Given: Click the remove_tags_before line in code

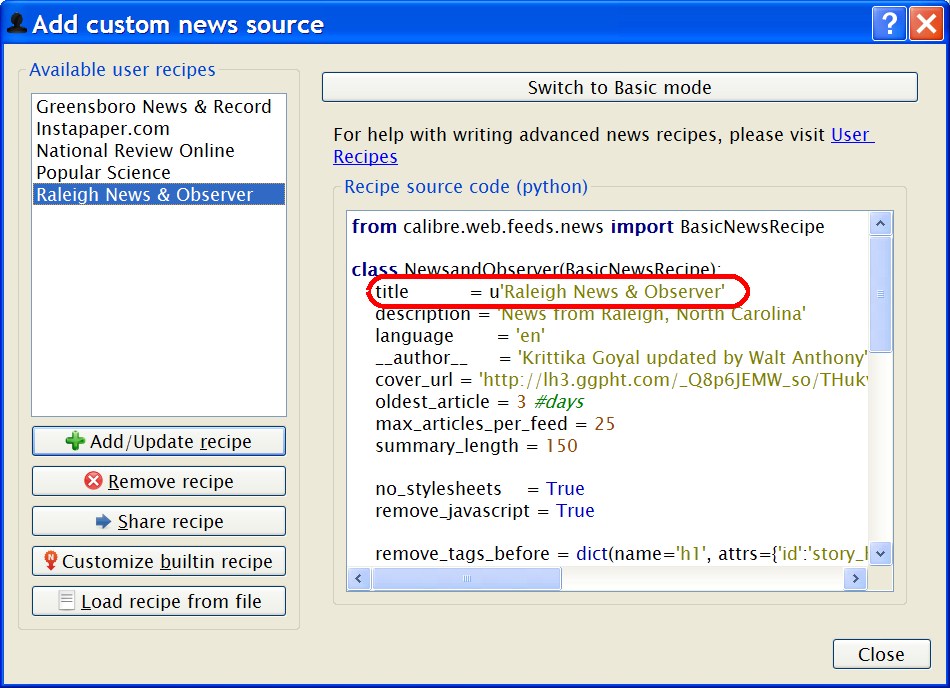Looking at the screenshot, I should click(x=621, y=554).
